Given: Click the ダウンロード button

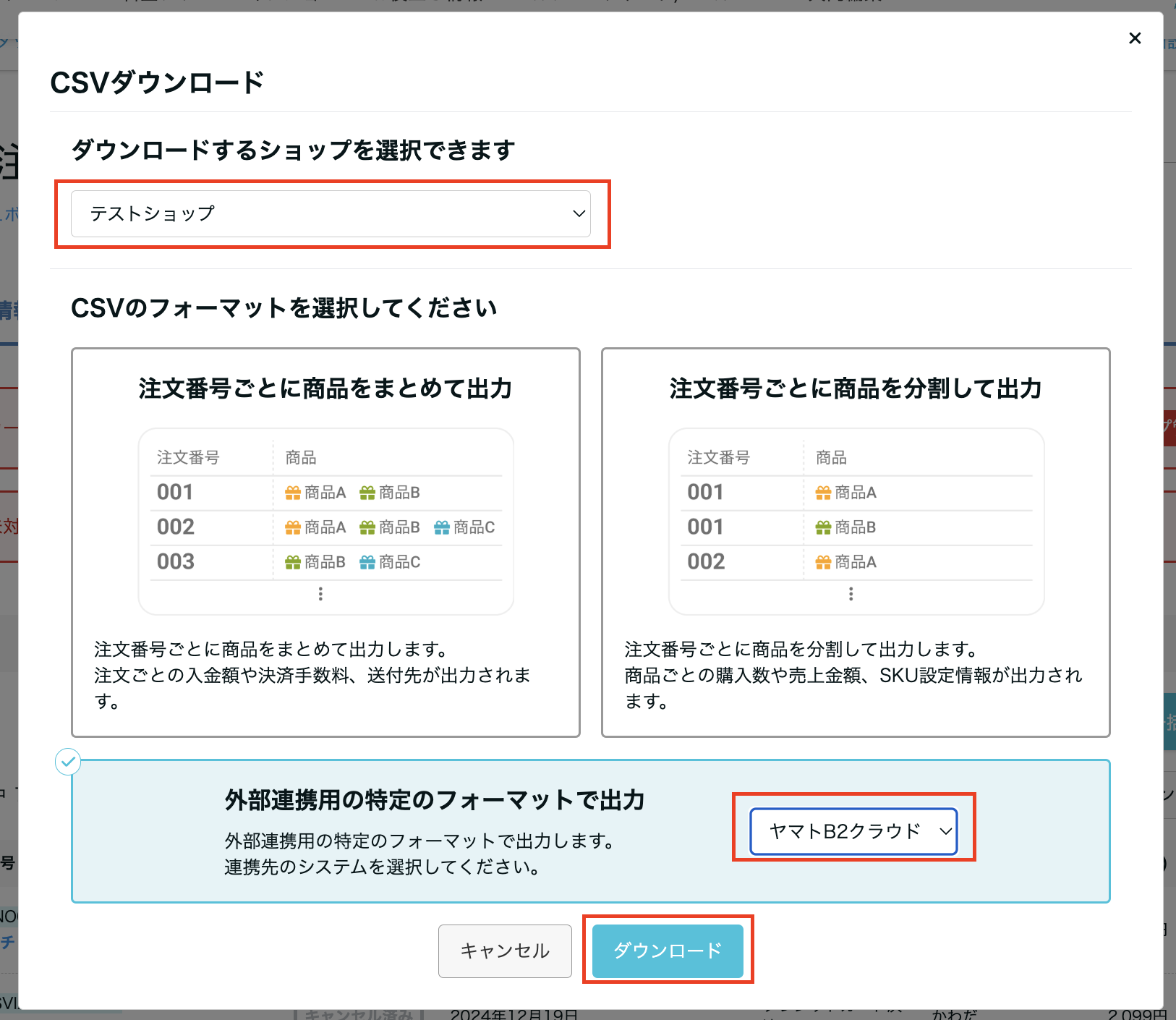Looking at the screenshot, I should click(668, 951).
